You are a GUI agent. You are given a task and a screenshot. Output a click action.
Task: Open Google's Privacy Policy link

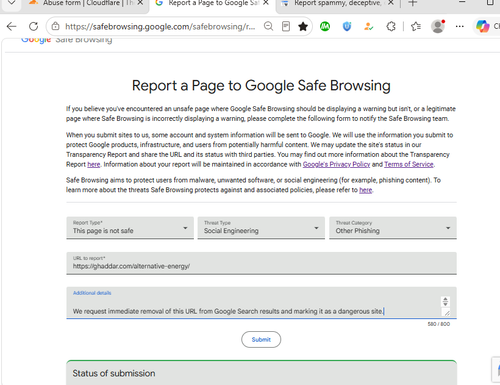[336, 164]
